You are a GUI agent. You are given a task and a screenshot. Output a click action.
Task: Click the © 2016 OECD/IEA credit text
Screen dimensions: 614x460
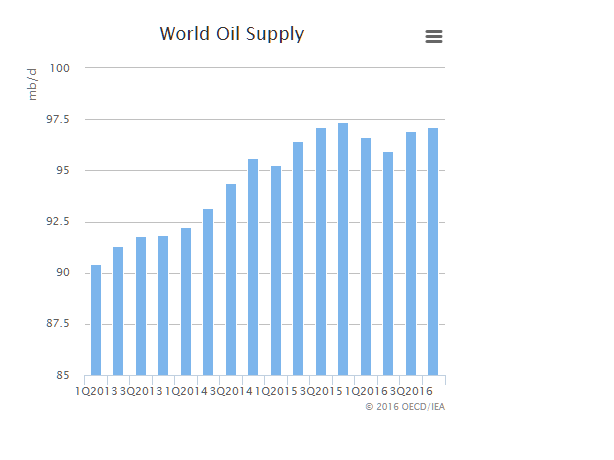pyautogui.click(x=405, y=407)
